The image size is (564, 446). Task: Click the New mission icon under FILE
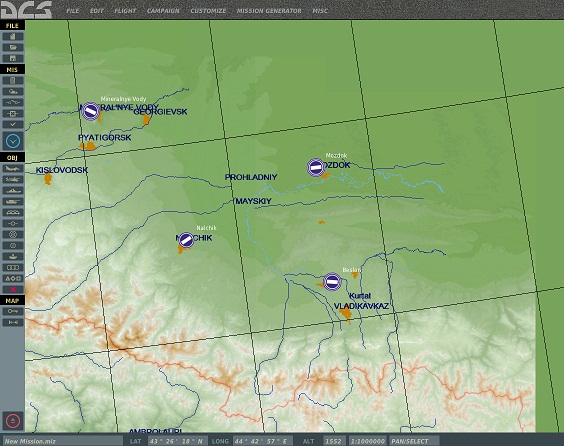[x=13, y=36]
